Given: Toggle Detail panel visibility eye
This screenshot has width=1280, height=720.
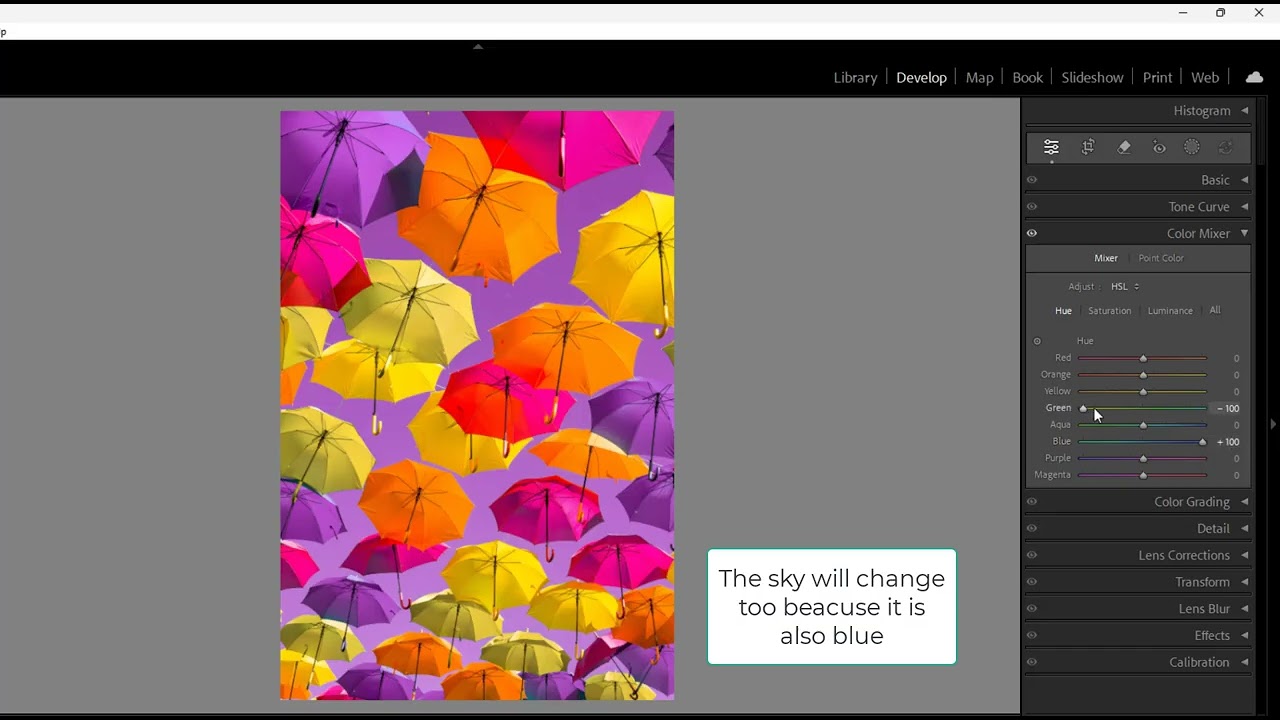Looking at the screenshot, I should (1032, 528).
